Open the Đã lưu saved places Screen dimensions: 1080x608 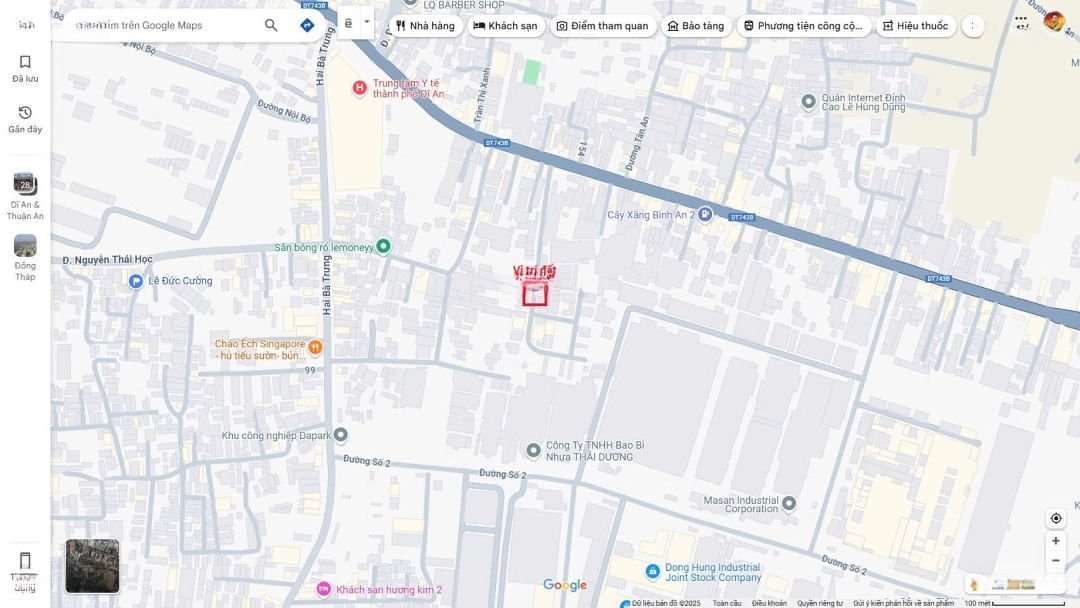point(25,68)
